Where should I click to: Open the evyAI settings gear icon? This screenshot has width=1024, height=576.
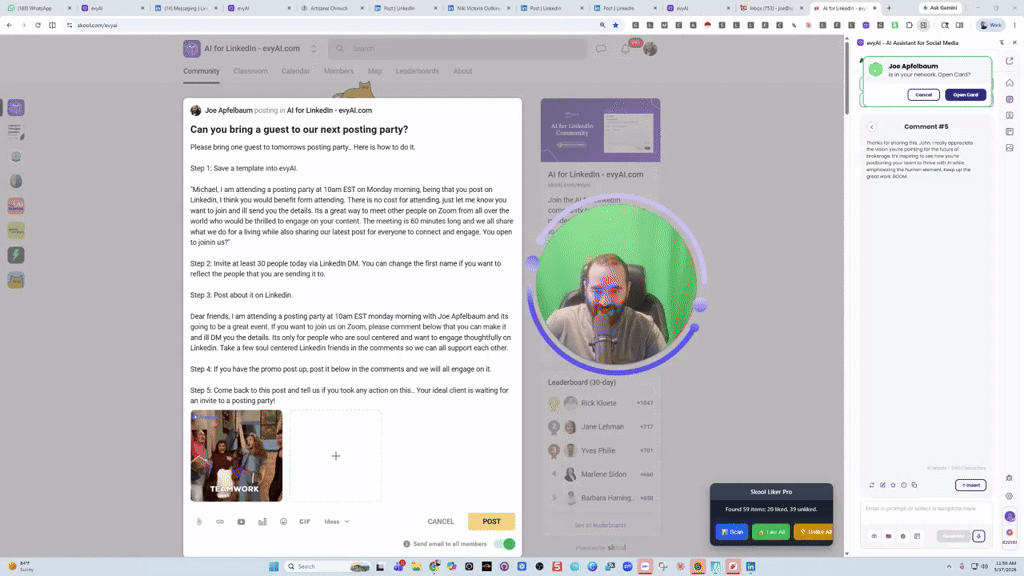[1009, 496]
